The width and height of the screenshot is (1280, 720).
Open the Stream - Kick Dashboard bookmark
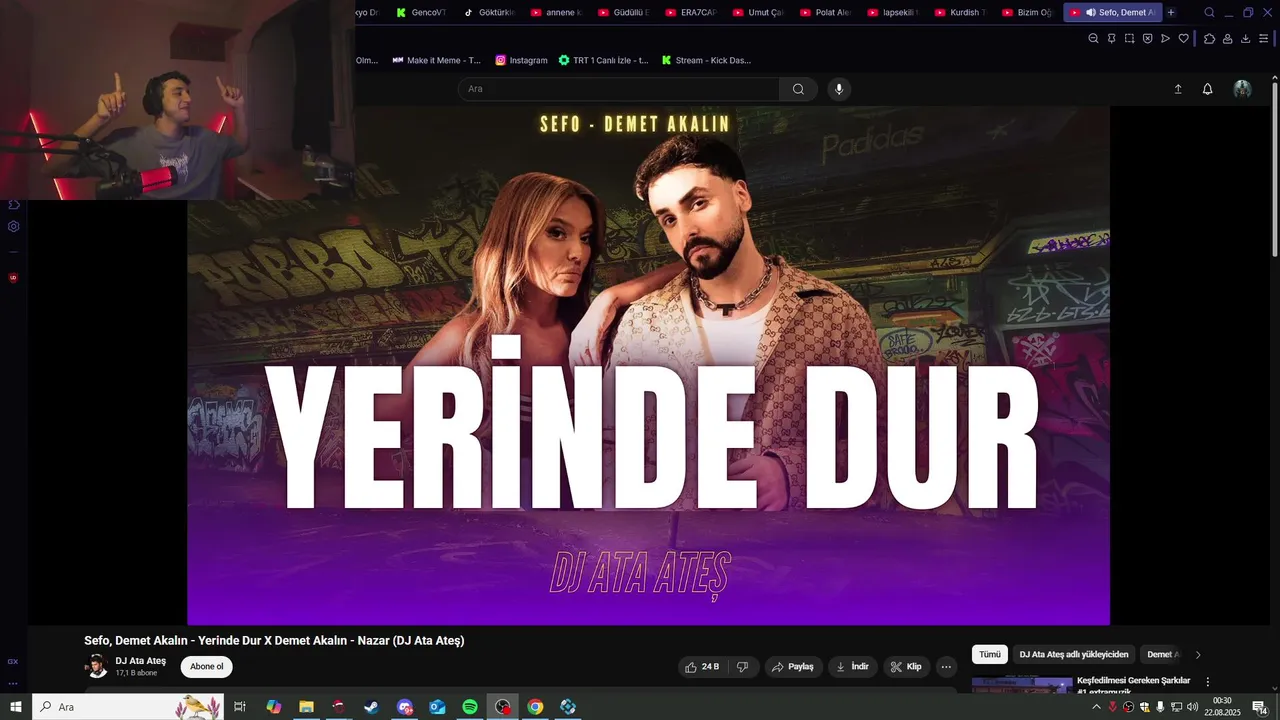(x=706, y=60)
